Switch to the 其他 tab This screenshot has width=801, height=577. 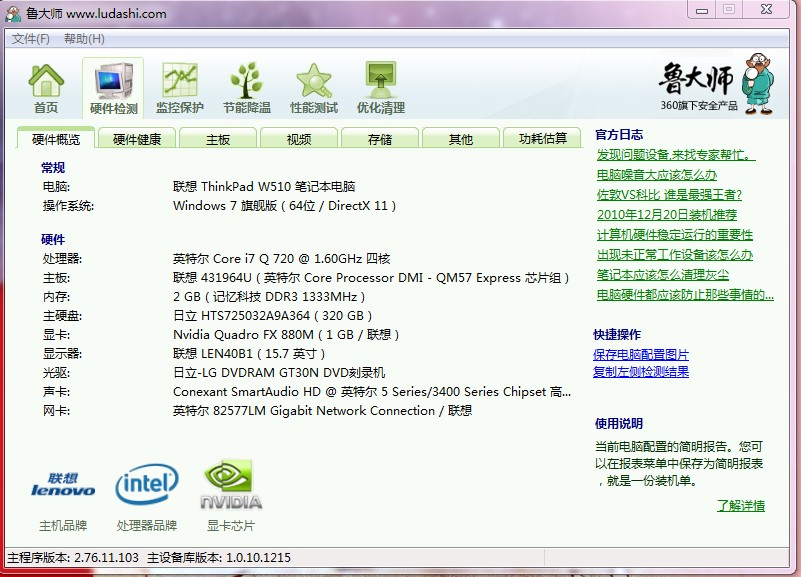tap(461, 139)
